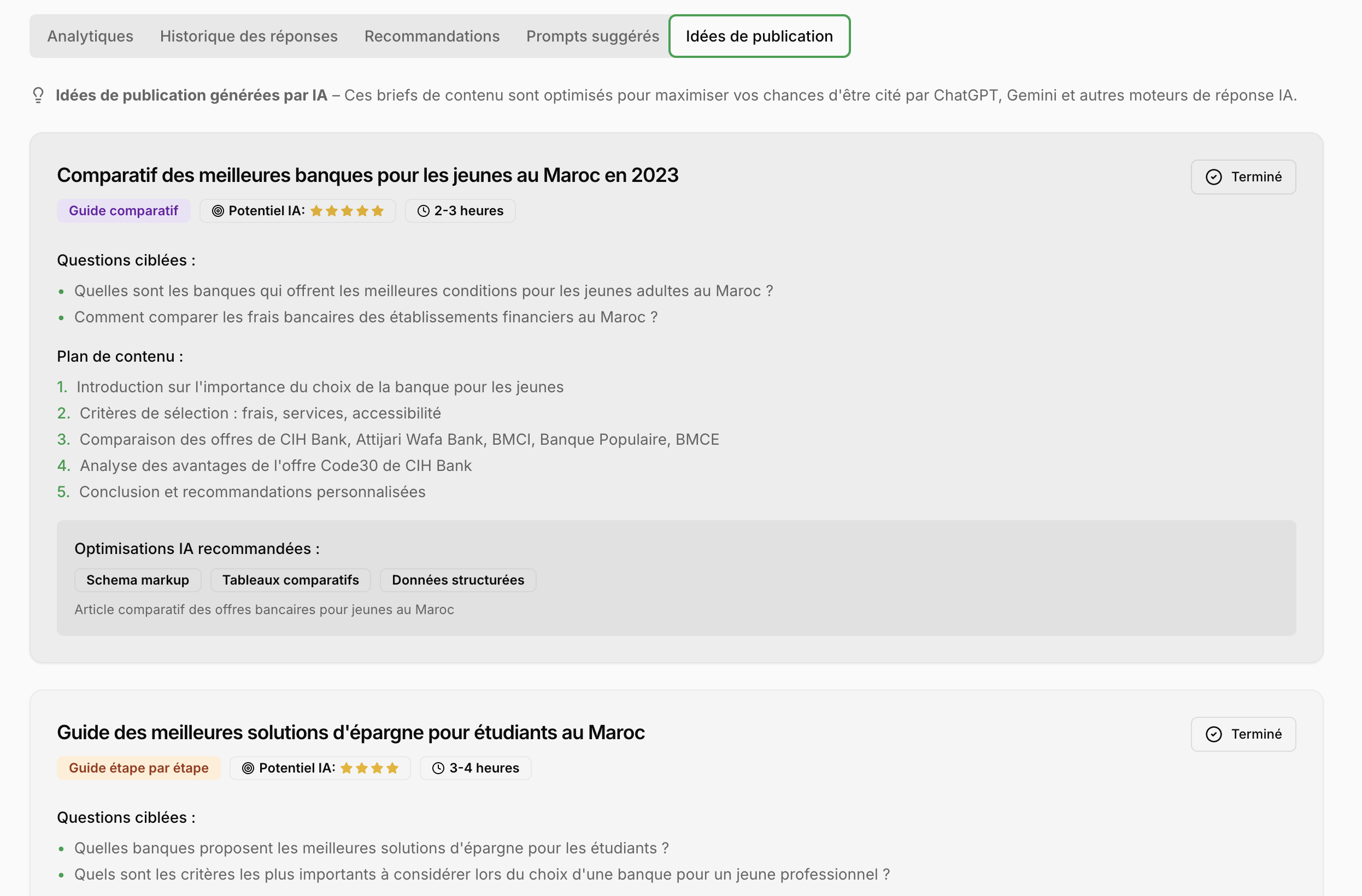The width and height of the screenshot is (1362, 896).
Task: Open the Analytiques tab
Action: 90,36
